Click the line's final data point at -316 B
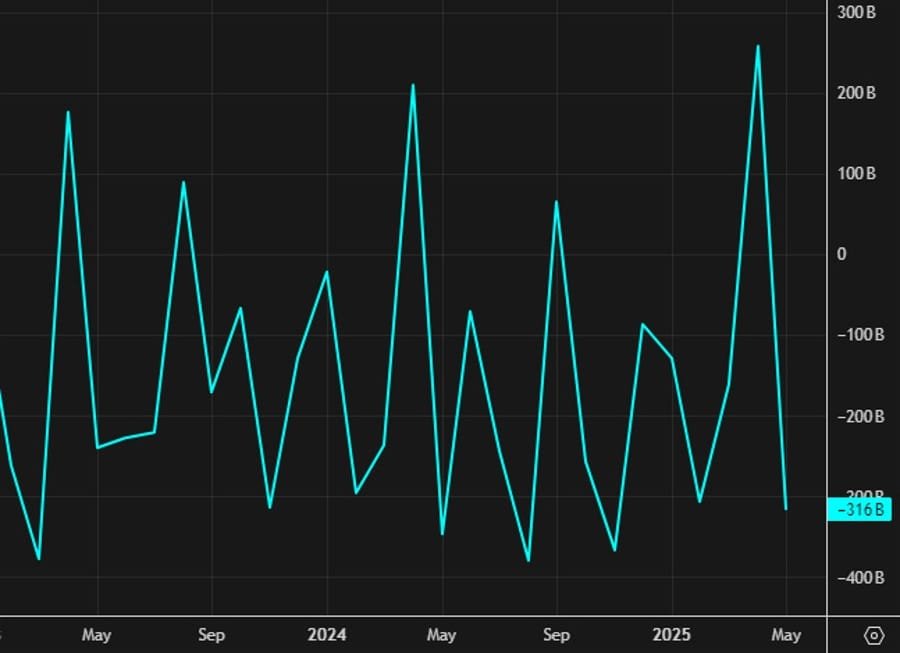Image resolution: width=900 pixels, height=653 pixels. [x=786, y=509]
